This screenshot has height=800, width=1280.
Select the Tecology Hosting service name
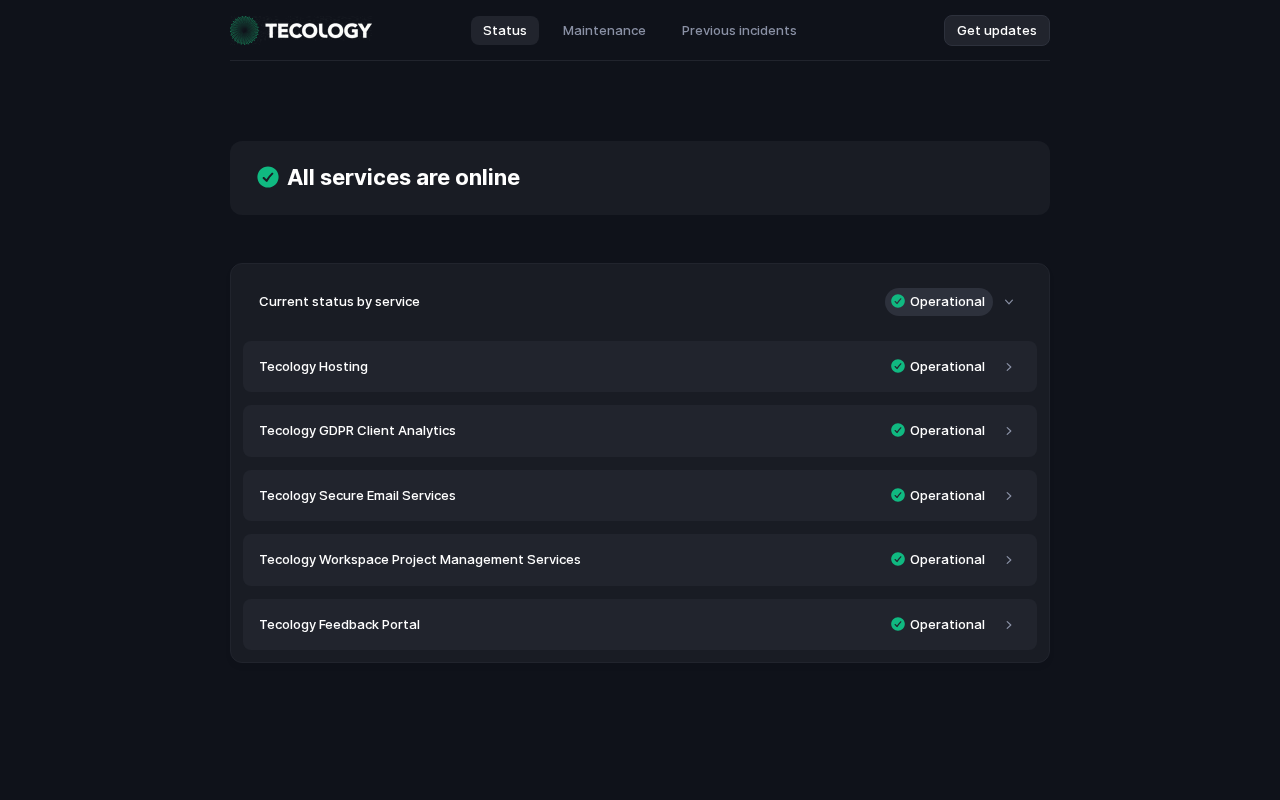point(313,367)
